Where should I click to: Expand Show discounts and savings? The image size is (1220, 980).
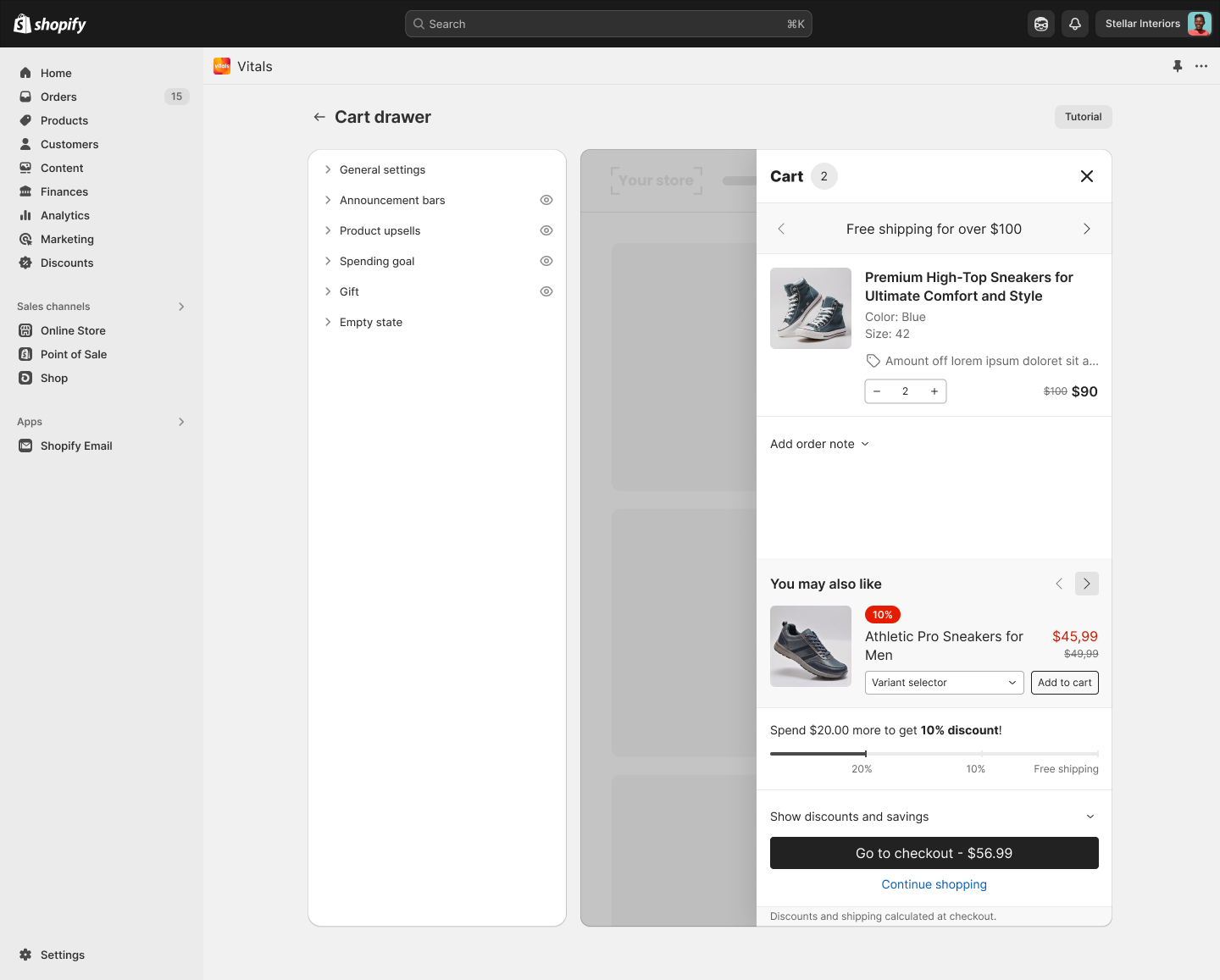[x=934, y=817]
